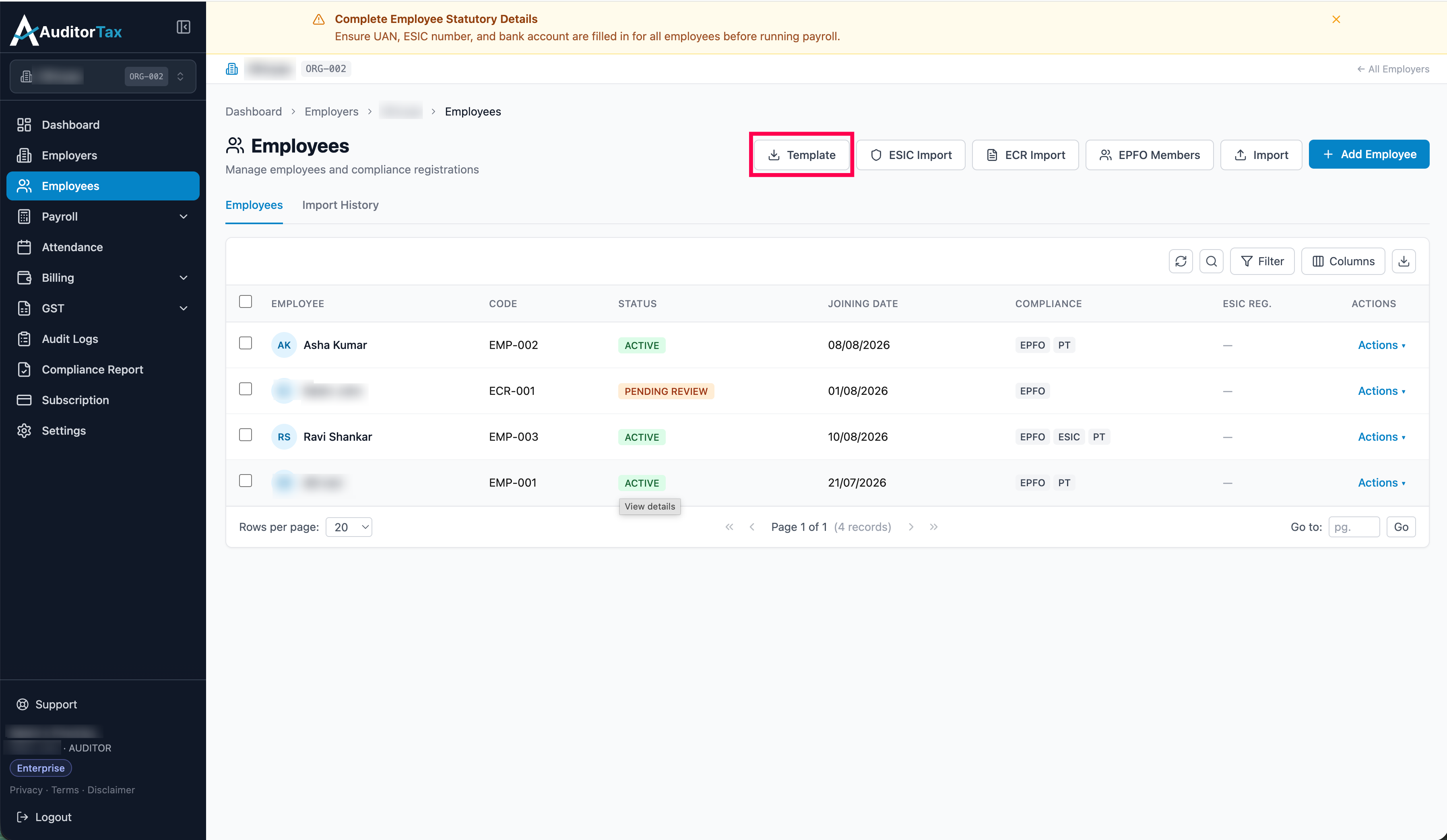The width and height of the screenshot is (1447, 840).
Task: Click Dashboard in the breadcrumb
Action: tap(253, 111)
